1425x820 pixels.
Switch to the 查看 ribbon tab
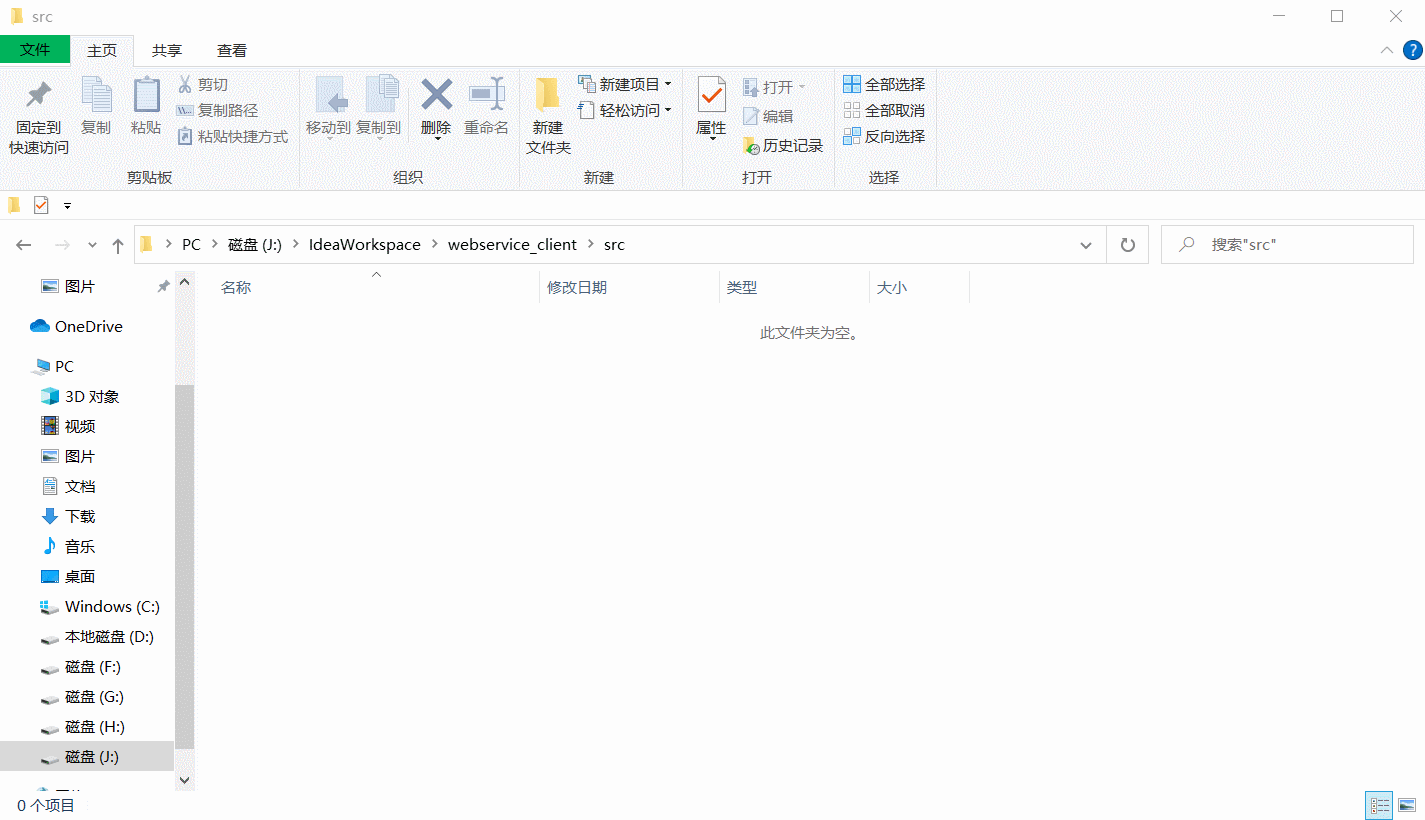pyautogui.click(x=231, y=50)
